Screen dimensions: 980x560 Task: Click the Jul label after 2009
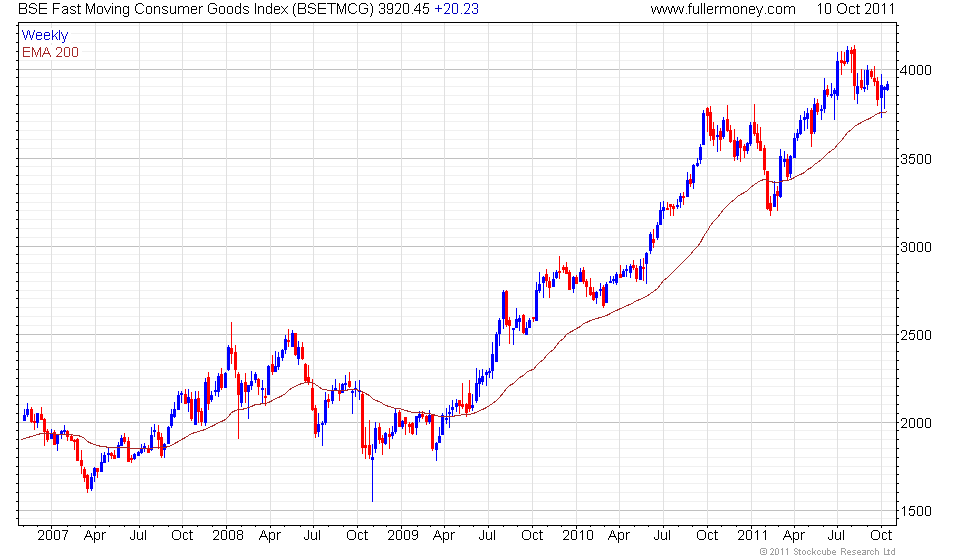(488, 536)
